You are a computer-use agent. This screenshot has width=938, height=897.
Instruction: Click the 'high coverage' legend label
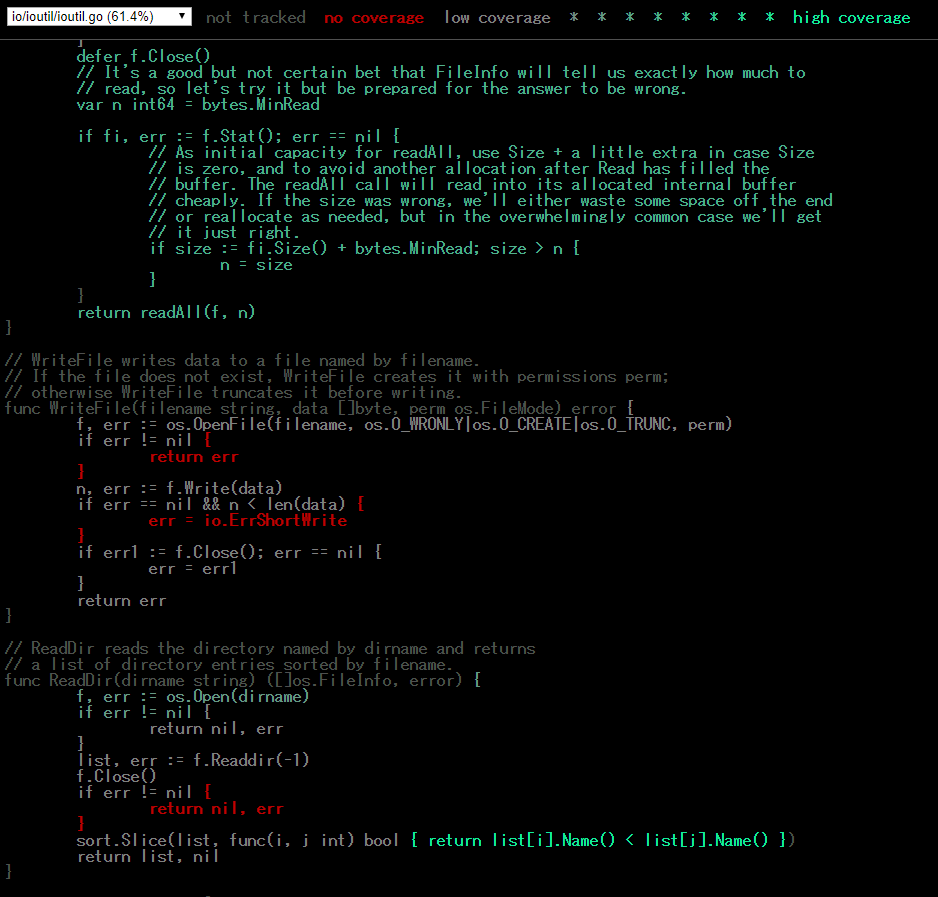[851, 18]
